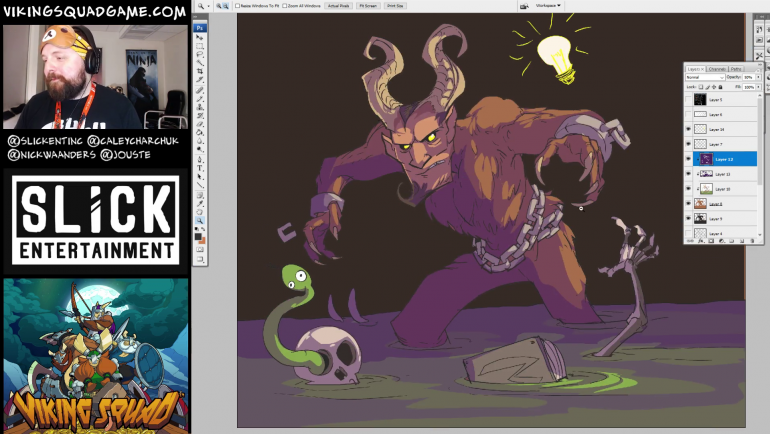Select the Rectangular Marquee tool
The image size is (770, 434).
[200, 47]
